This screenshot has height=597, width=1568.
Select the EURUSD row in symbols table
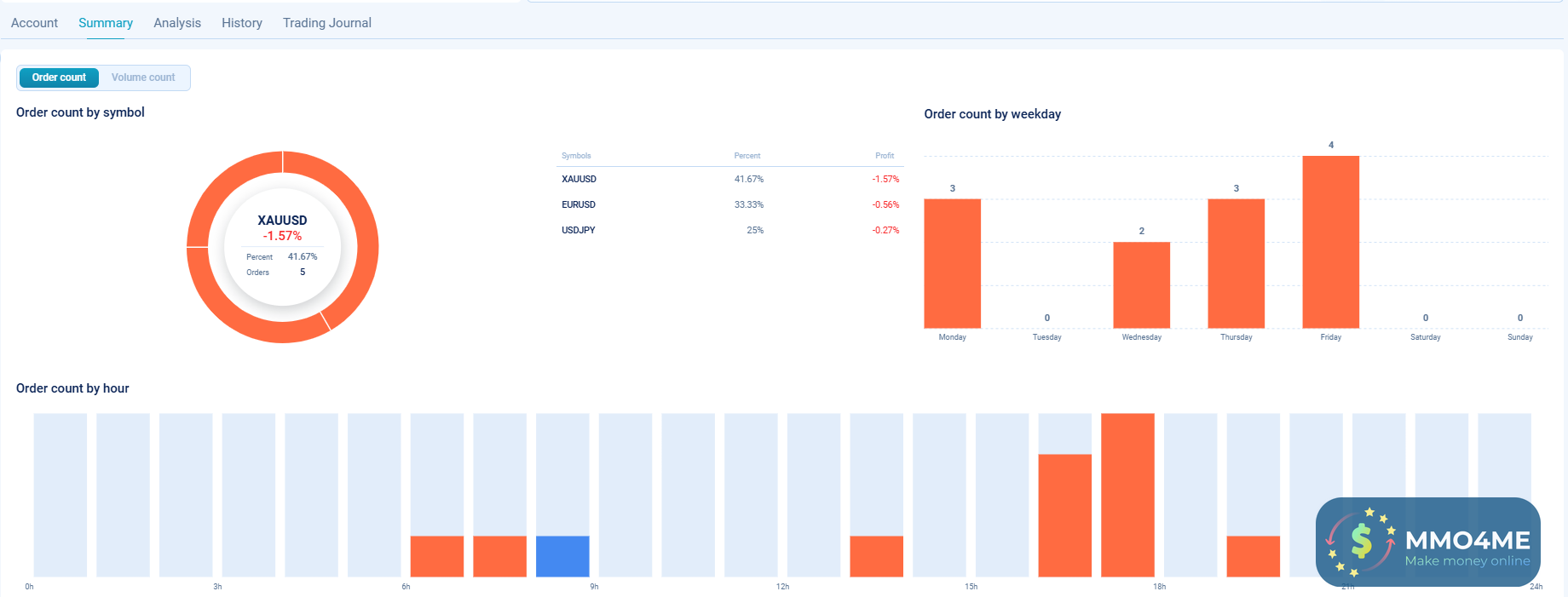coord(730,204)
